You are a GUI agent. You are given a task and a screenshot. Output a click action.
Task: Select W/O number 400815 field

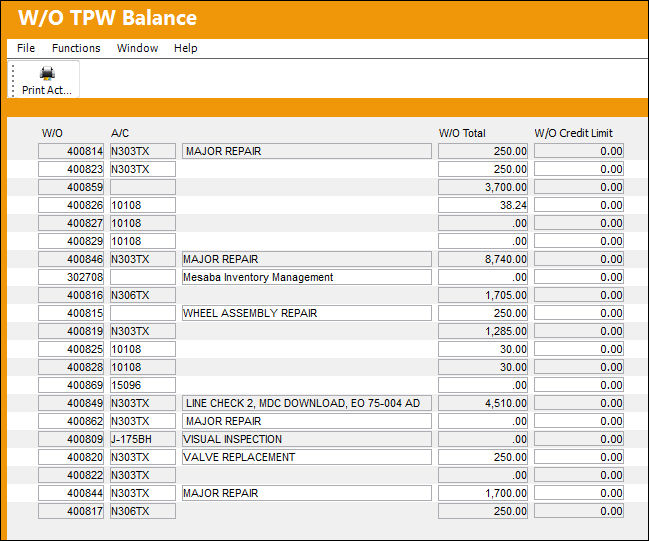pos(71,313)
